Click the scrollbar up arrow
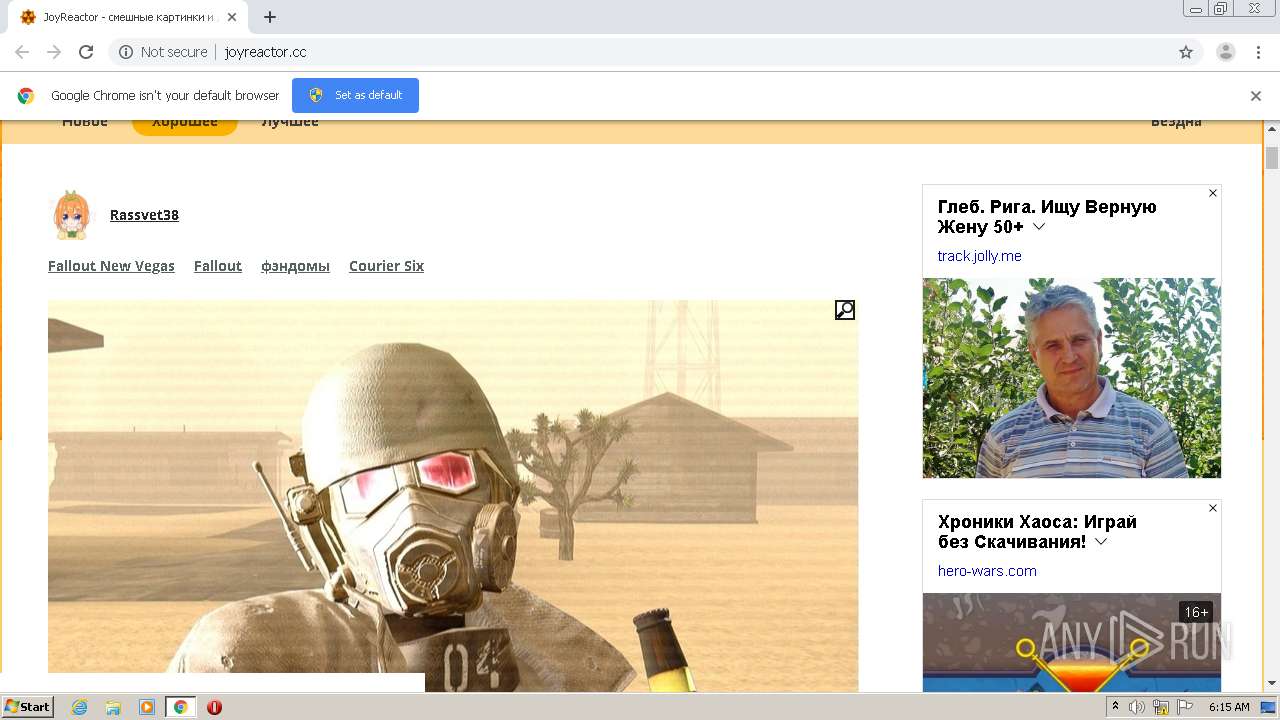The height and width of the screenshot is (720, 1280). point(1272,128)
